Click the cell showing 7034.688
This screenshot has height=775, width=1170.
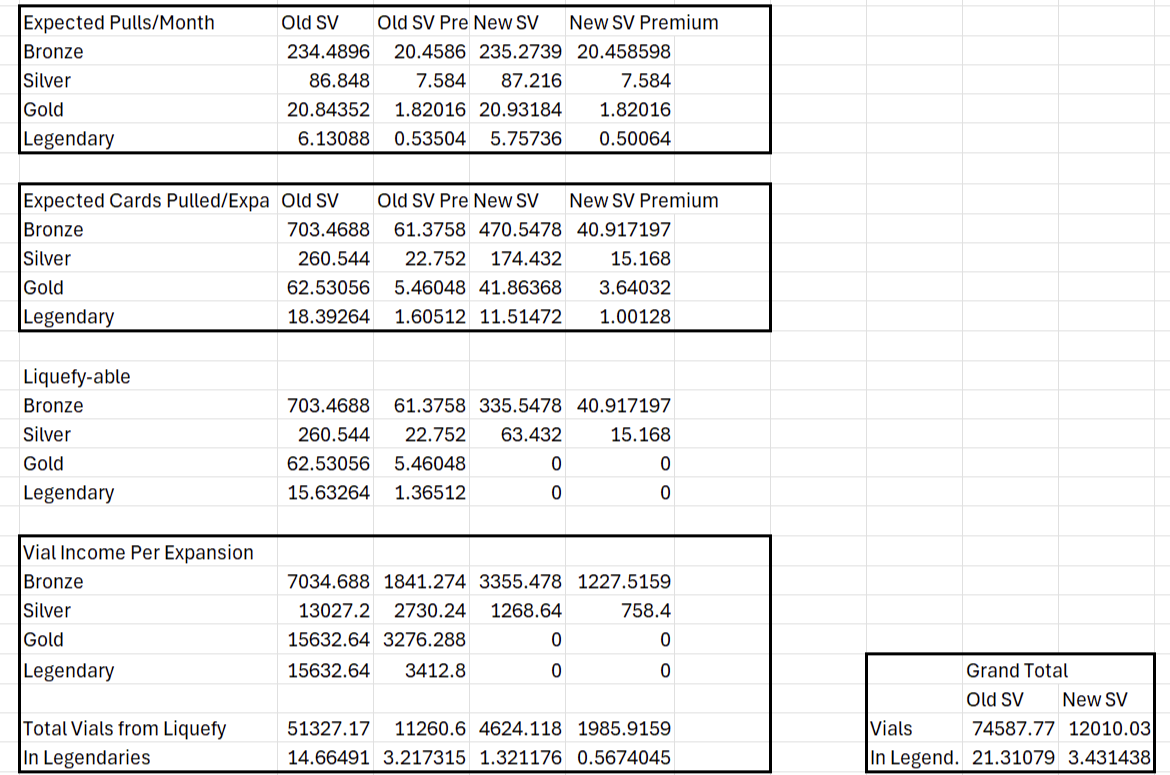[x=325, y=583]
